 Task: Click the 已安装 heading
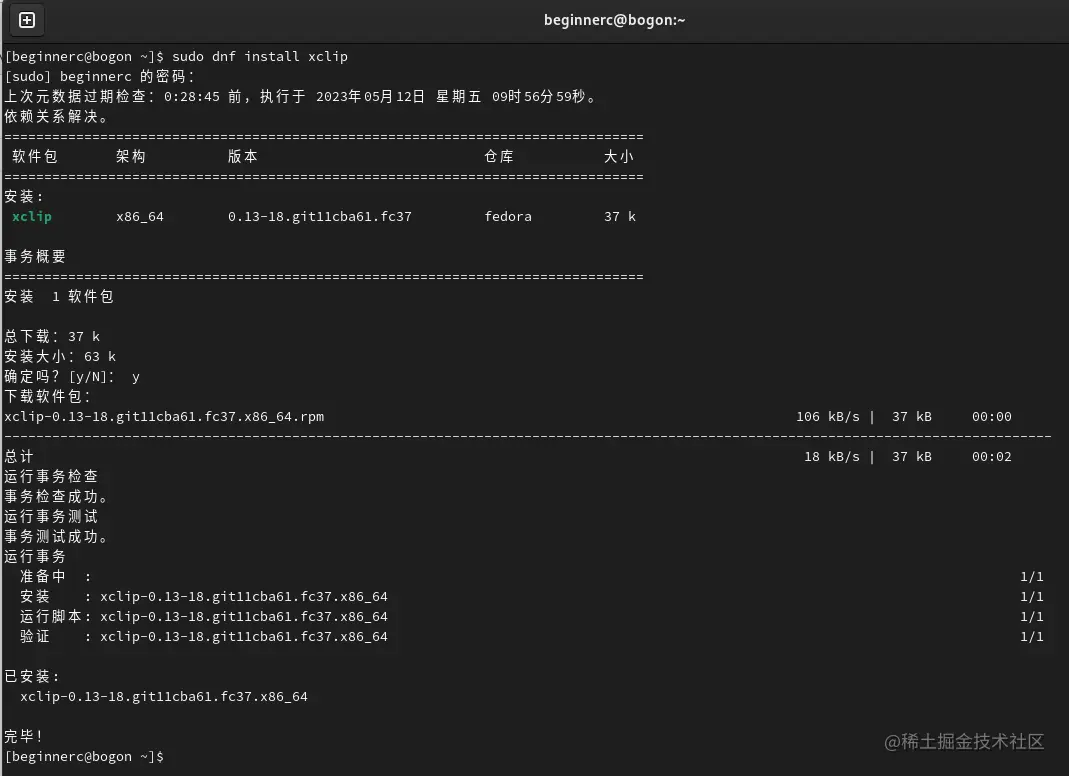(x=32, y=677)
